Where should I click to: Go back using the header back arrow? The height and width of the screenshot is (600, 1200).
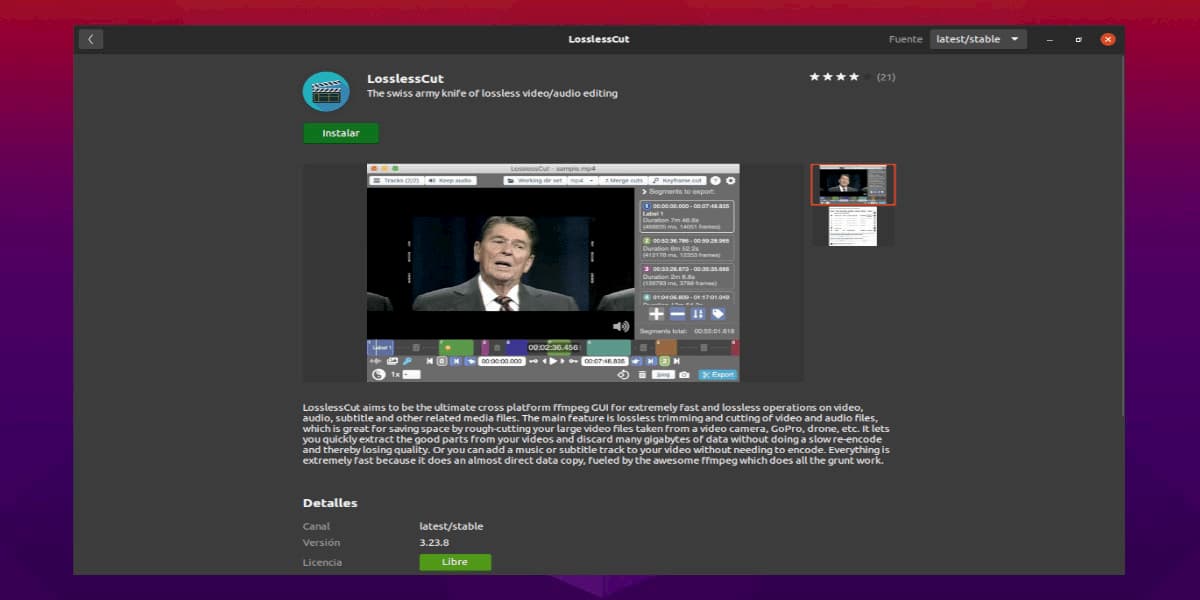91,40
